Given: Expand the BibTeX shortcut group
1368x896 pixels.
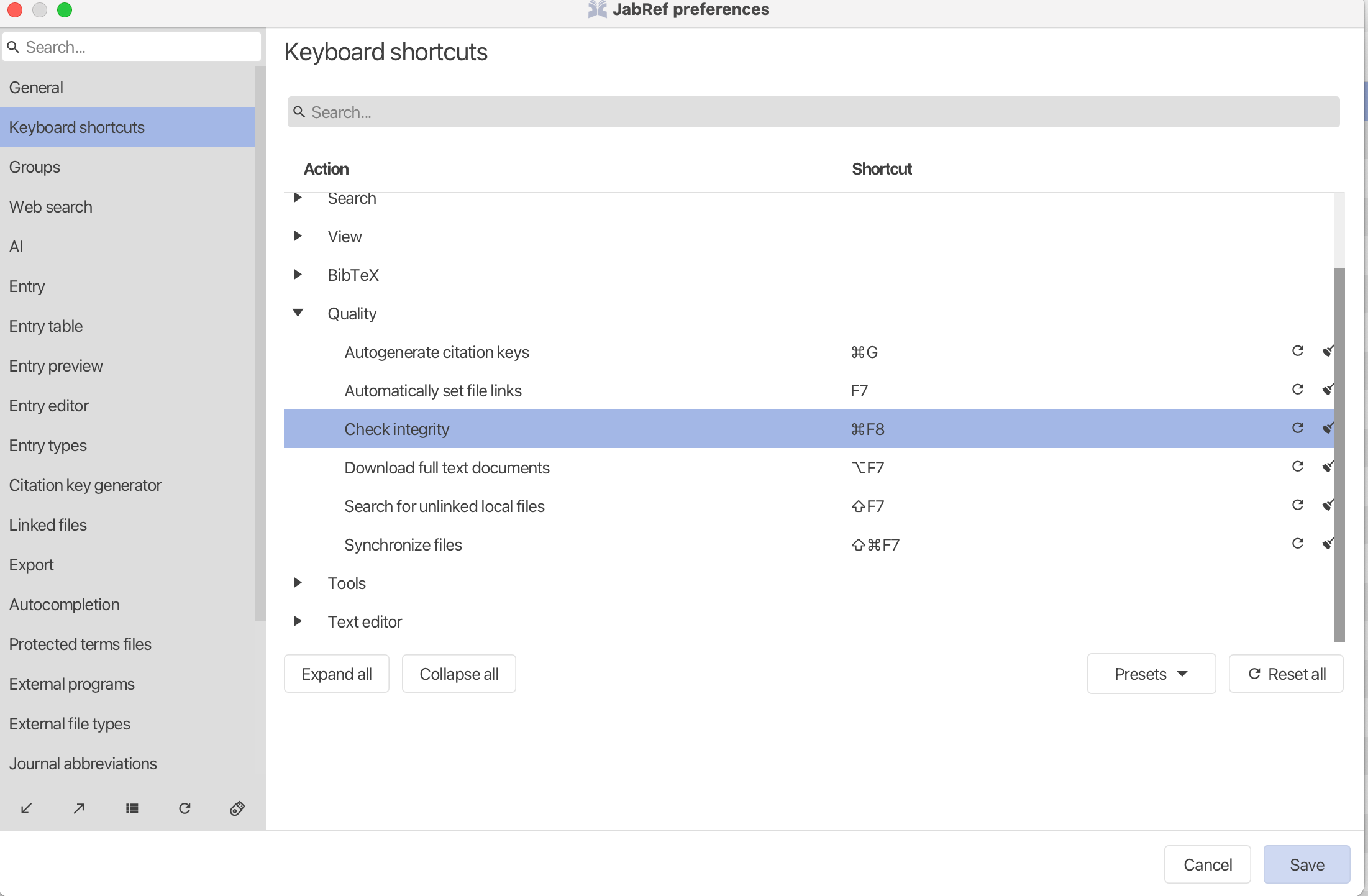Looking at the screenshot, I should [x=298, y=275].
